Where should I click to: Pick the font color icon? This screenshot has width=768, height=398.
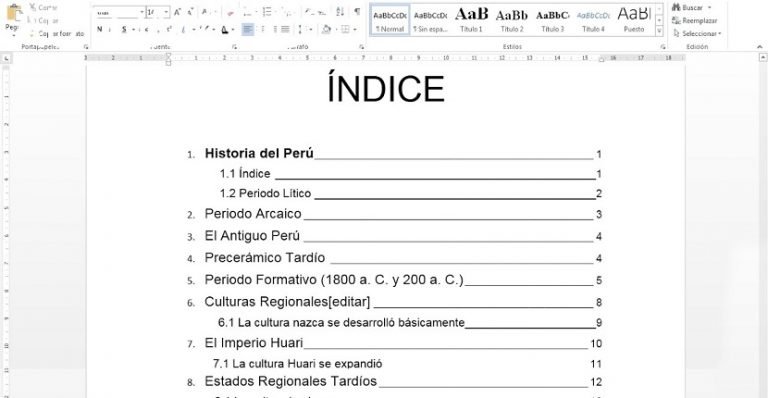225,29
